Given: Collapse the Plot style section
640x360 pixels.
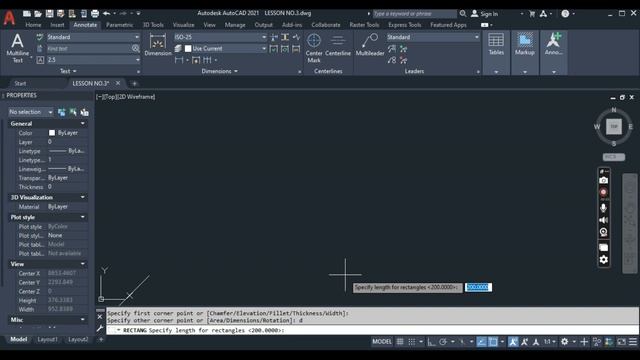Looking at the screenshot, I should point(83,217).
